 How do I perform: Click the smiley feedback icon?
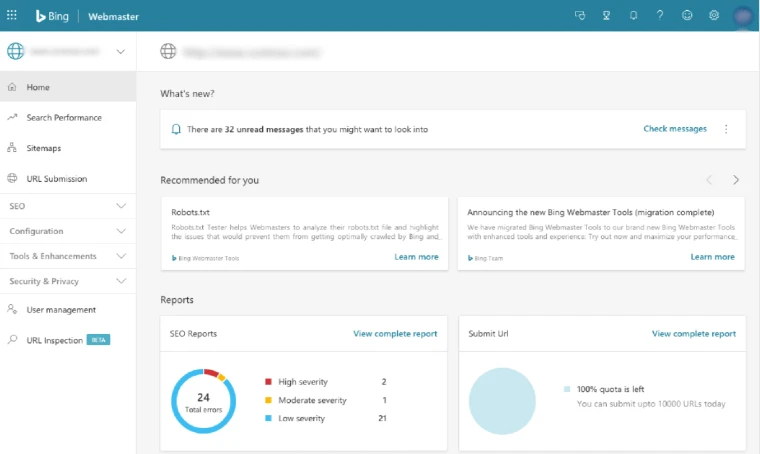pos(687,16)
